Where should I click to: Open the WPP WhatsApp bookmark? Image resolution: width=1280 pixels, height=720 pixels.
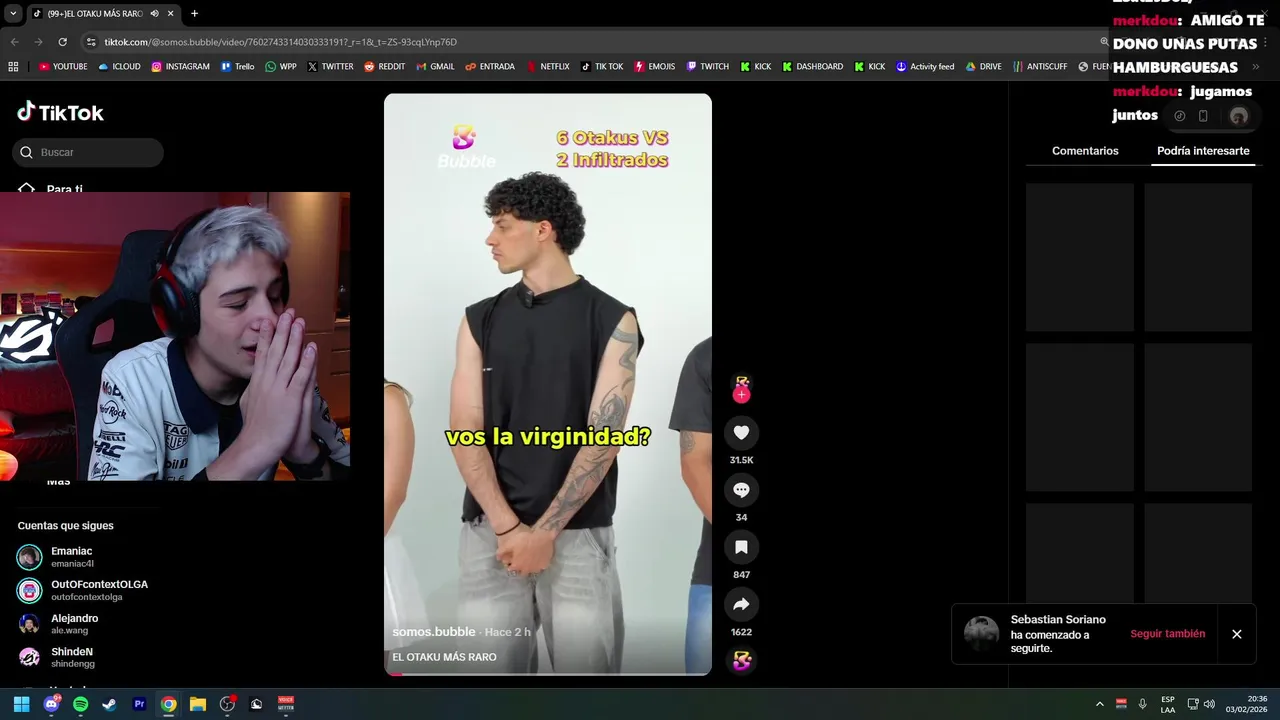(x=280, y=67)
